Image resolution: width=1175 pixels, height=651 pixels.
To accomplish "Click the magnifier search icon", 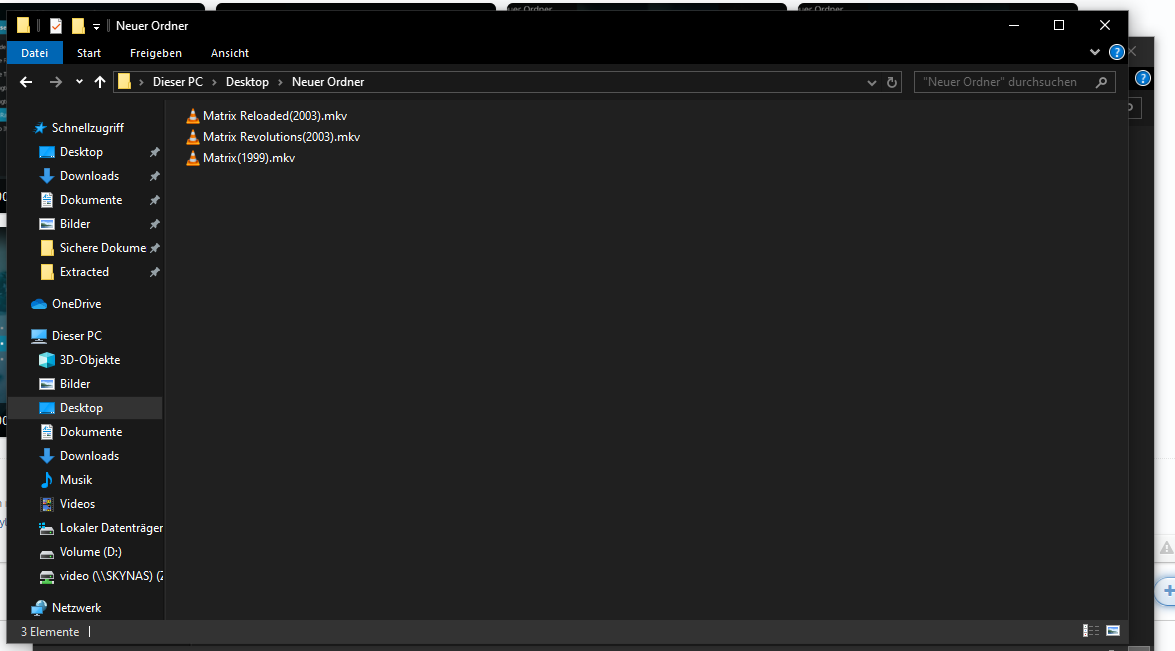I will click(x=1101, y=82).
